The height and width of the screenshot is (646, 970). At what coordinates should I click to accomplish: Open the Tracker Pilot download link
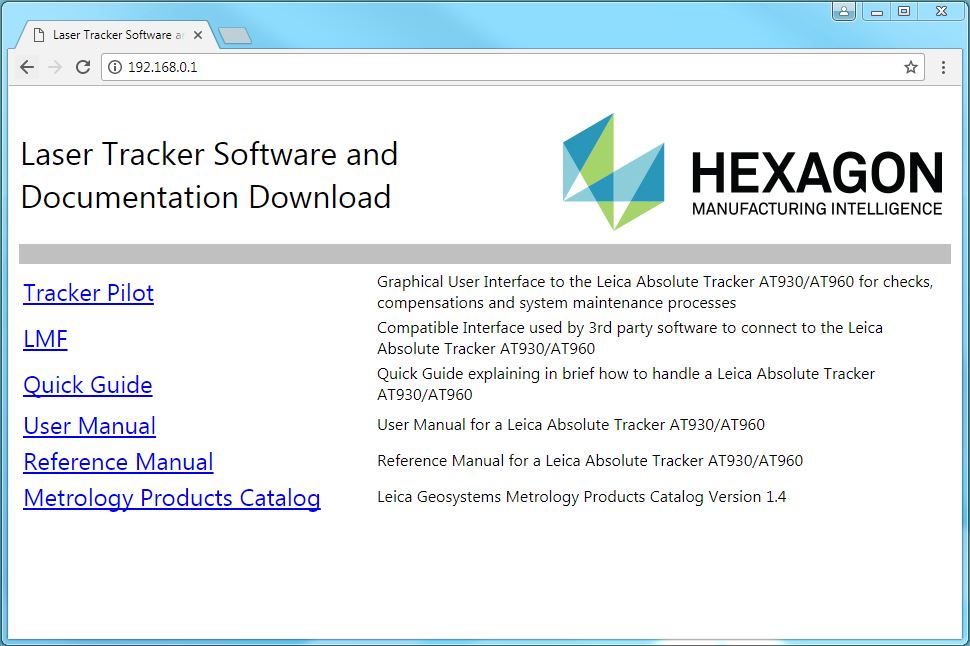[x=88, y=293]
